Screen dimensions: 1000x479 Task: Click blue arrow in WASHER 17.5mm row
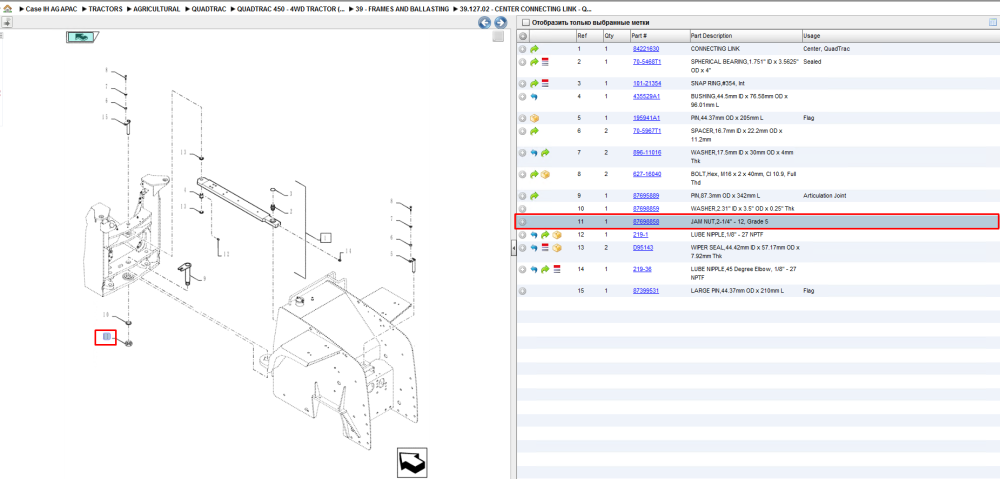point(534,153)
